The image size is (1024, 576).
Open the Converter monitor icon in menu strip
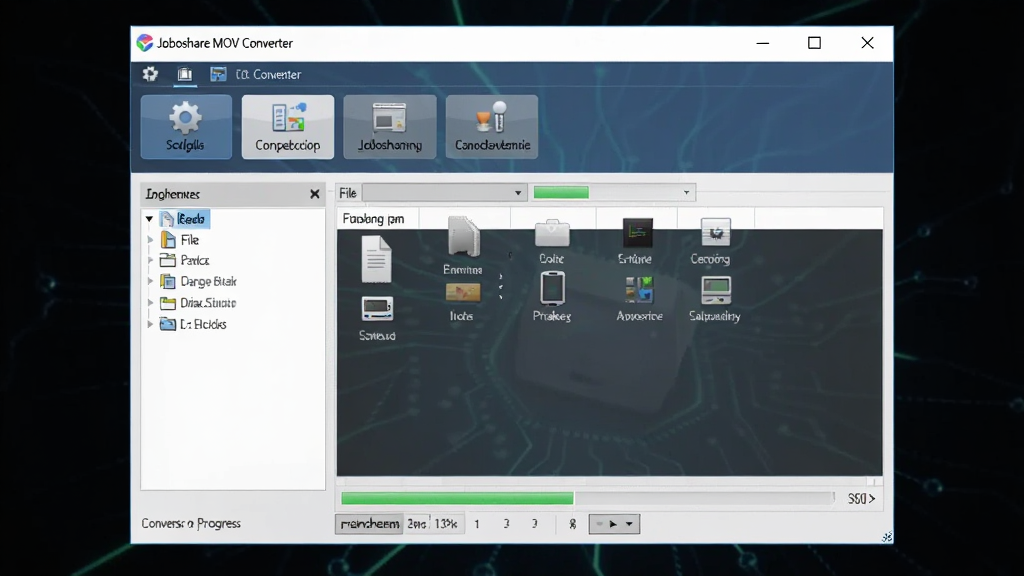218,74
